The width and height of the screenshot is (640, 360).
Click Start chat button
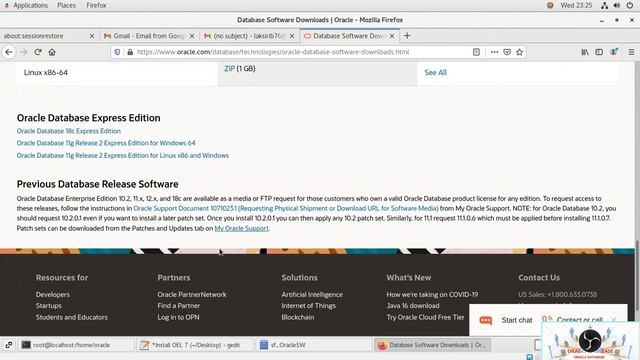(x=517, y=320)
